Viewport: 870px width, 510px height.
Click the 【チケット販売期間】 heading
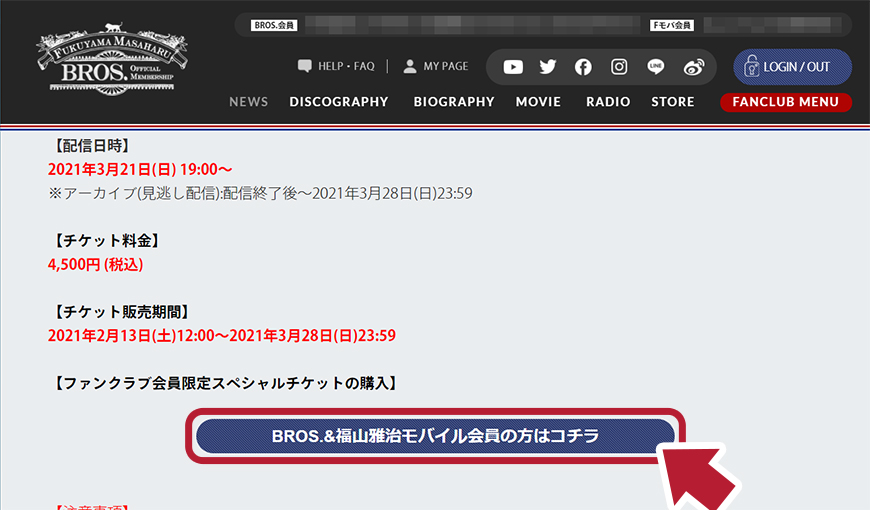point(121,312)
